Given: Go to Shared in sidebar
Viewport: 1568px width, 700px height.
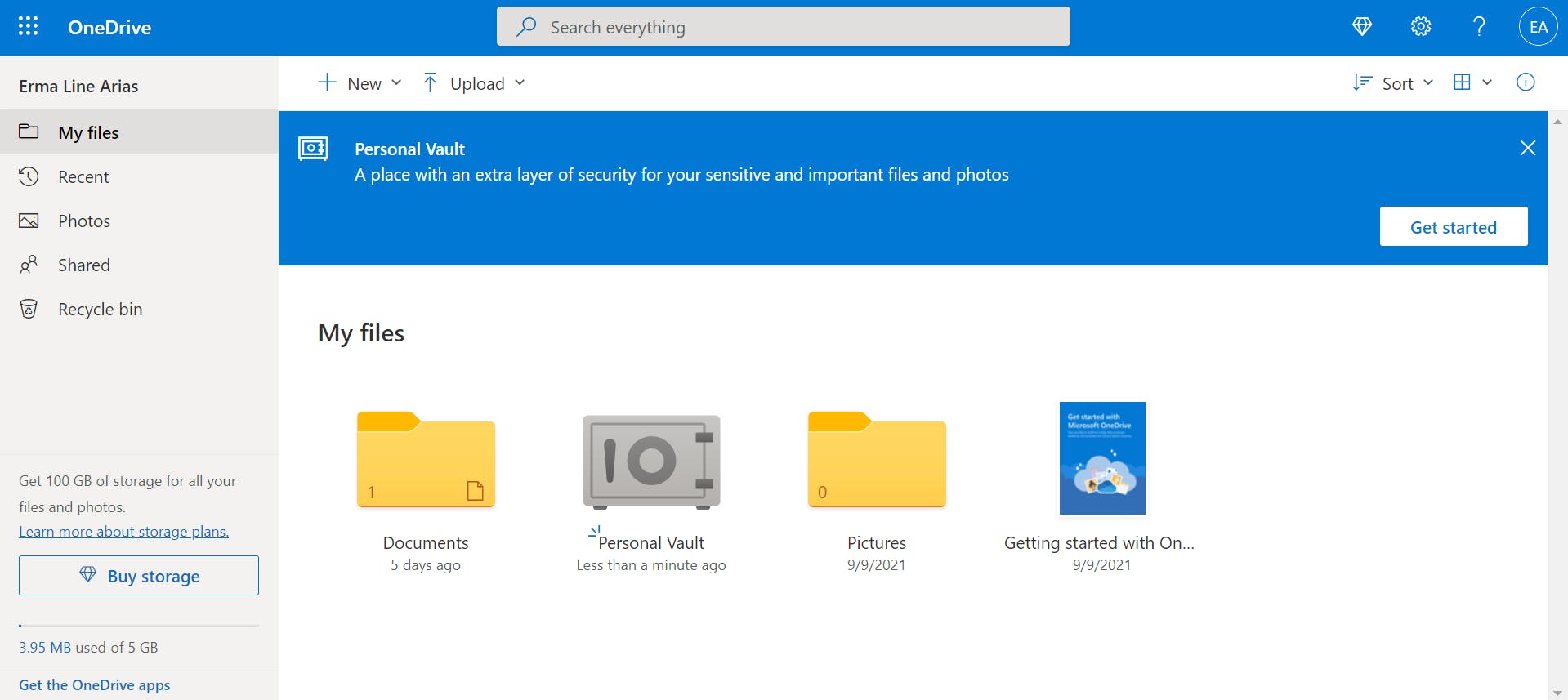Looking at the screenshot, I should point(139,265).
